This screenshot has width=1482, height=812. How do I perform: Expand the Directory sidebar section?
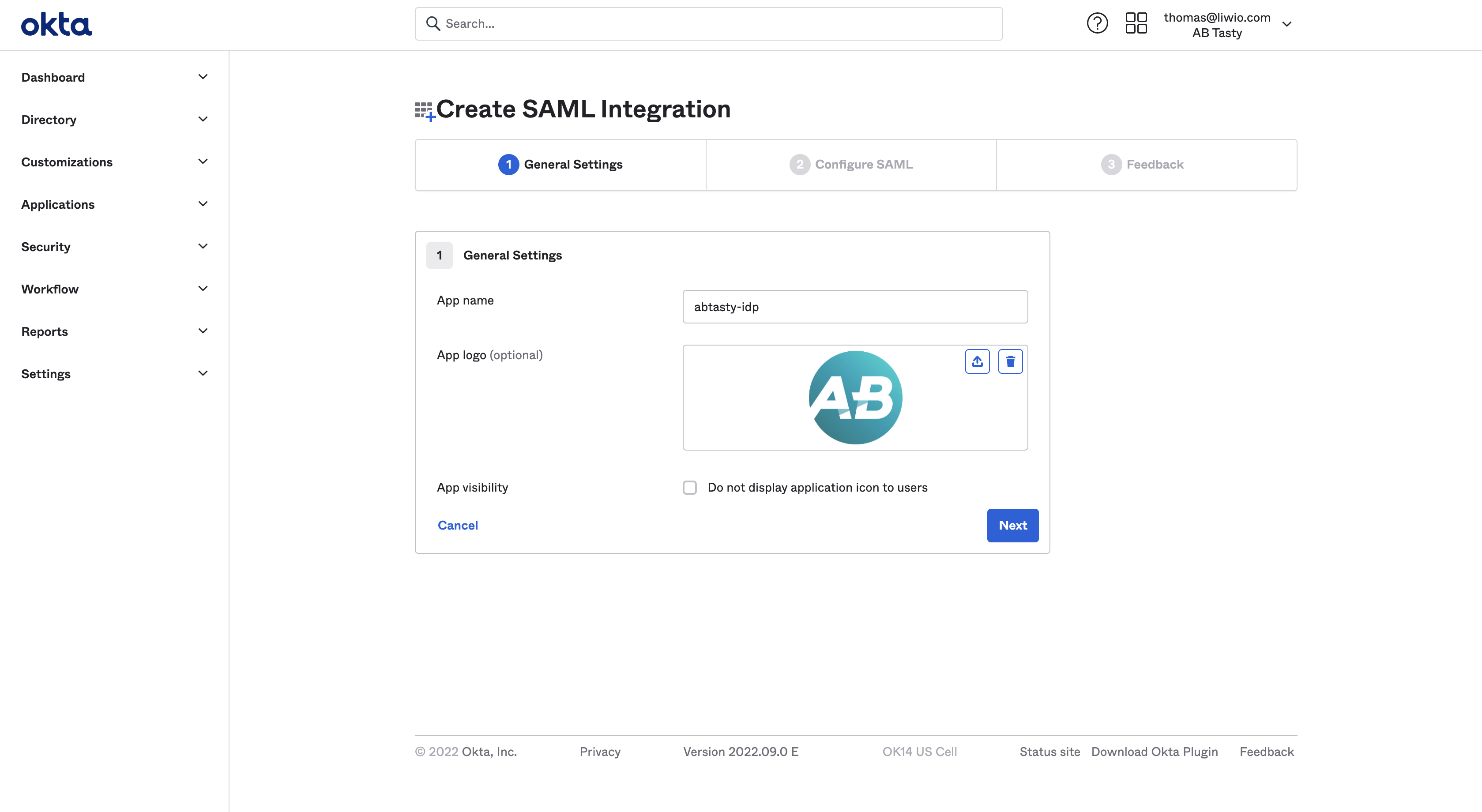(x=114, y=120)
